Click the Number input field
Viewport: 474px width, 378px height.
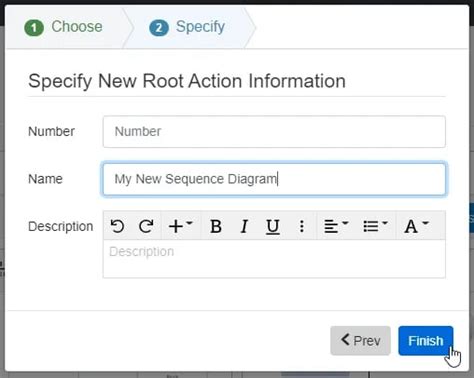274,132
